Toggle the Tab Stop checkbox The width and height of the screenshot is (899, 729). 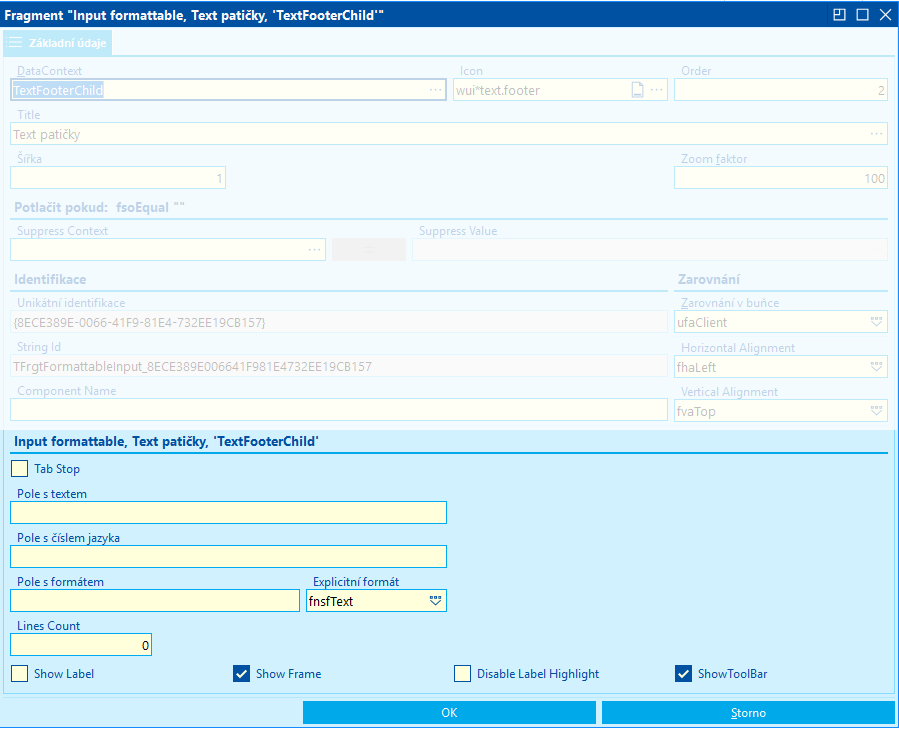19,469
